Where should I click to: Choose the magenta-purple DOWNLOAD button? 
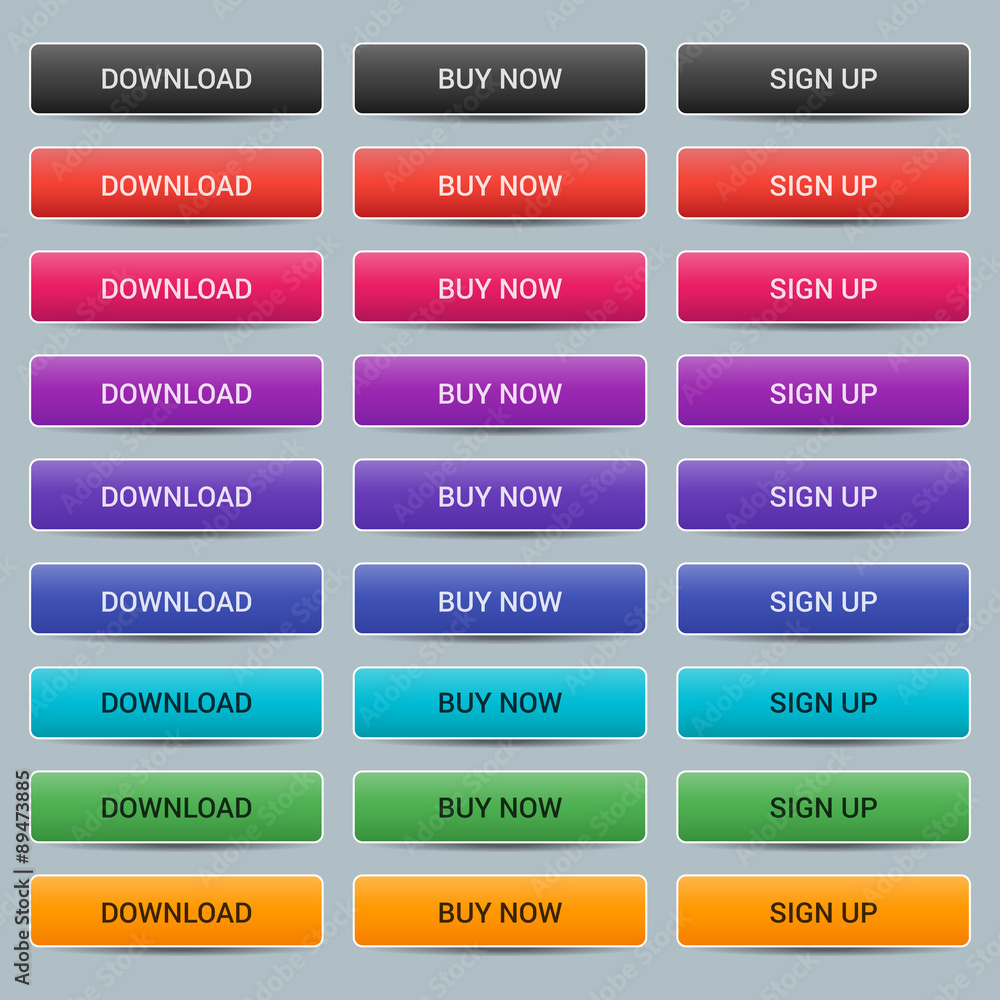[x=176, y=391]
